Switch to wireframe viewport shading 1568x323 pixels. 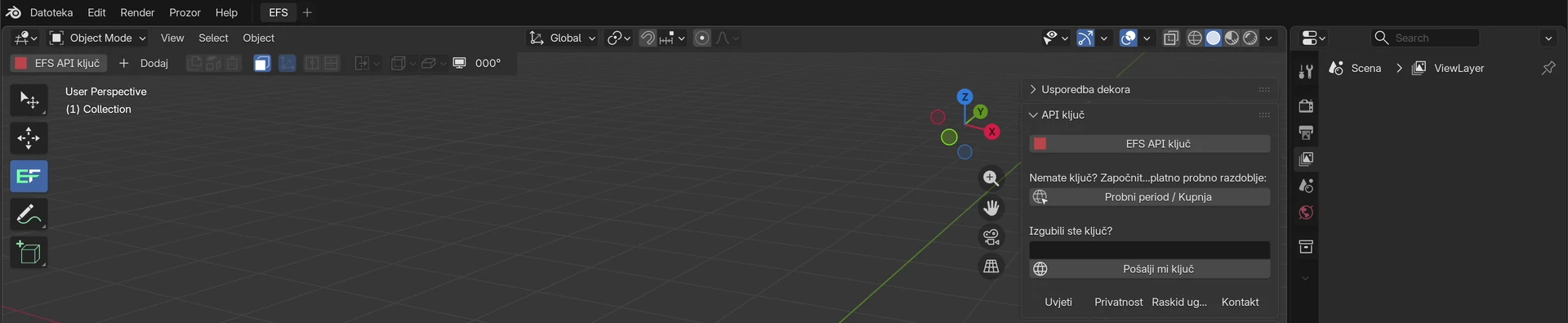point(1195,38)
